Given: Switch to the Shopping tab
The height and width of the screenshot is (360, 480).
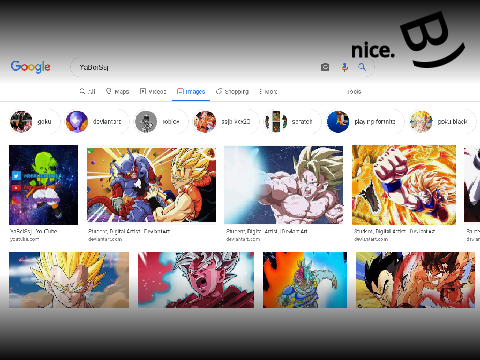Looking at the screenshot, I should point(232,91).
